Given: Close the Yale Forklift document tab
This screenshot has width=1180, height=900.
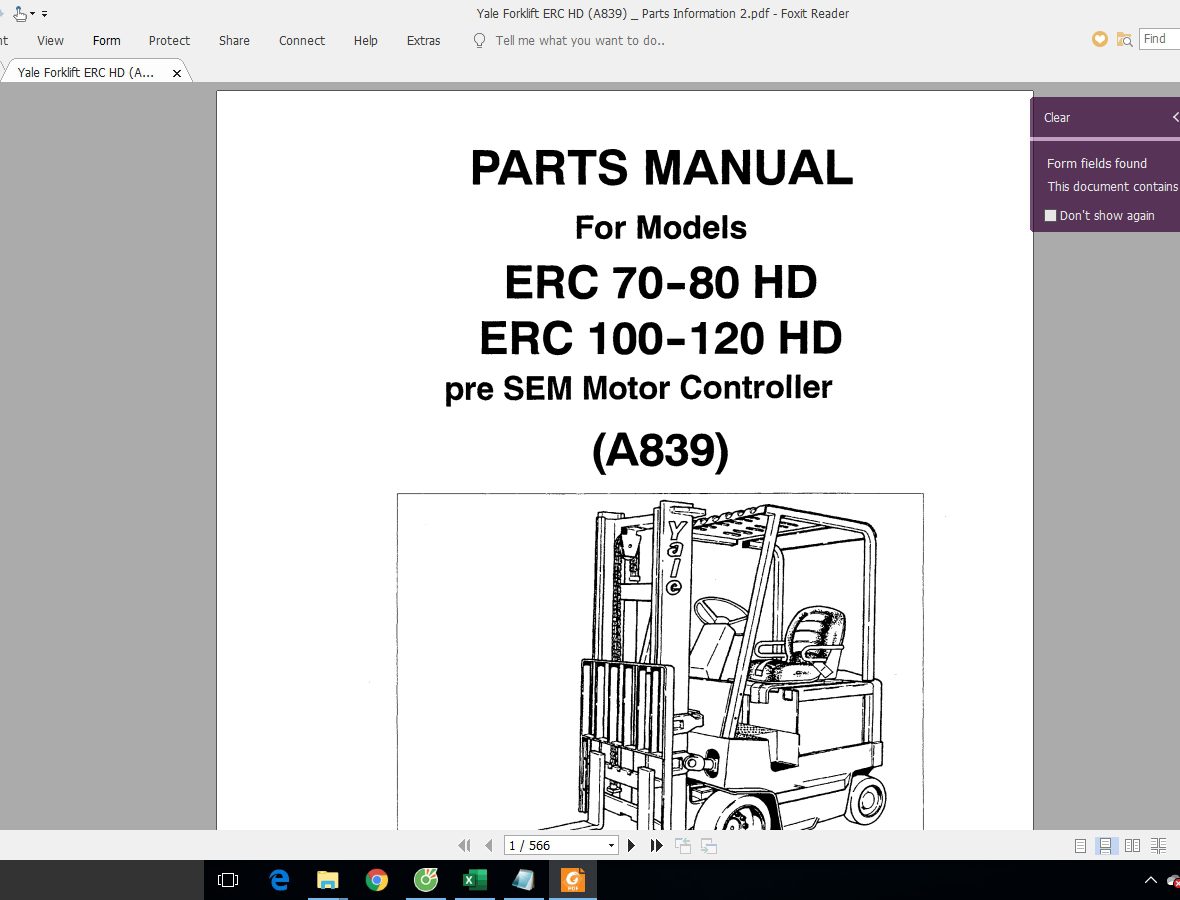Looking at the screenshot, I should point(177,73).
